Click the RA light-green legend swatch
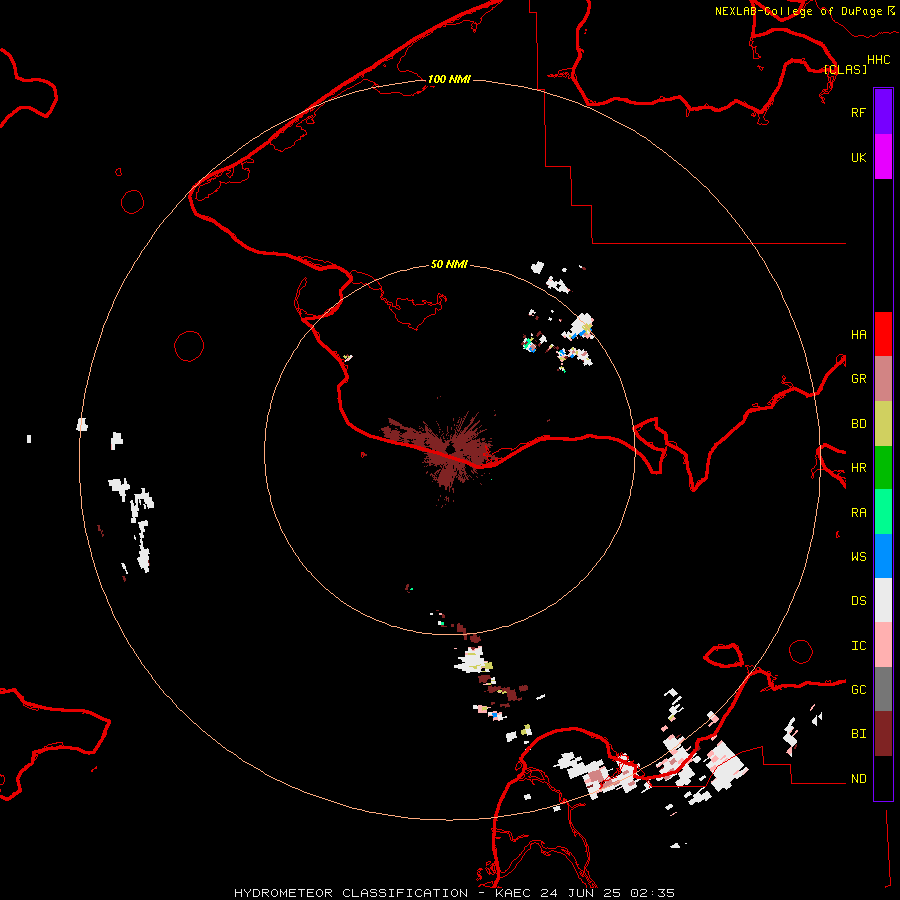The height and width of the screenshot is (900, 900). point(883,512)
